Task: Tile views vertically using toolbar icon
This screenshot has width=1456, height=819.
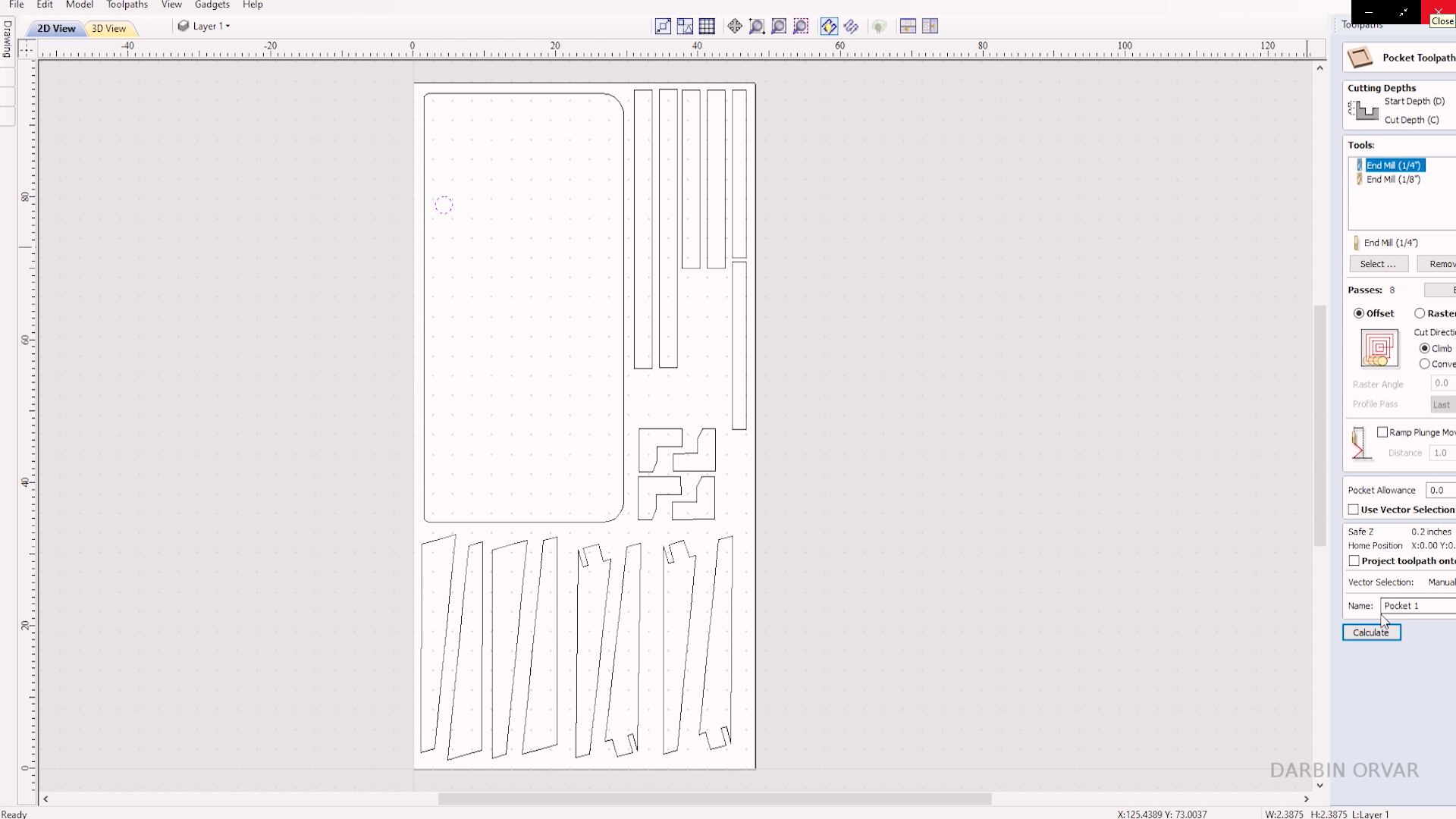Action: point(930,27)
